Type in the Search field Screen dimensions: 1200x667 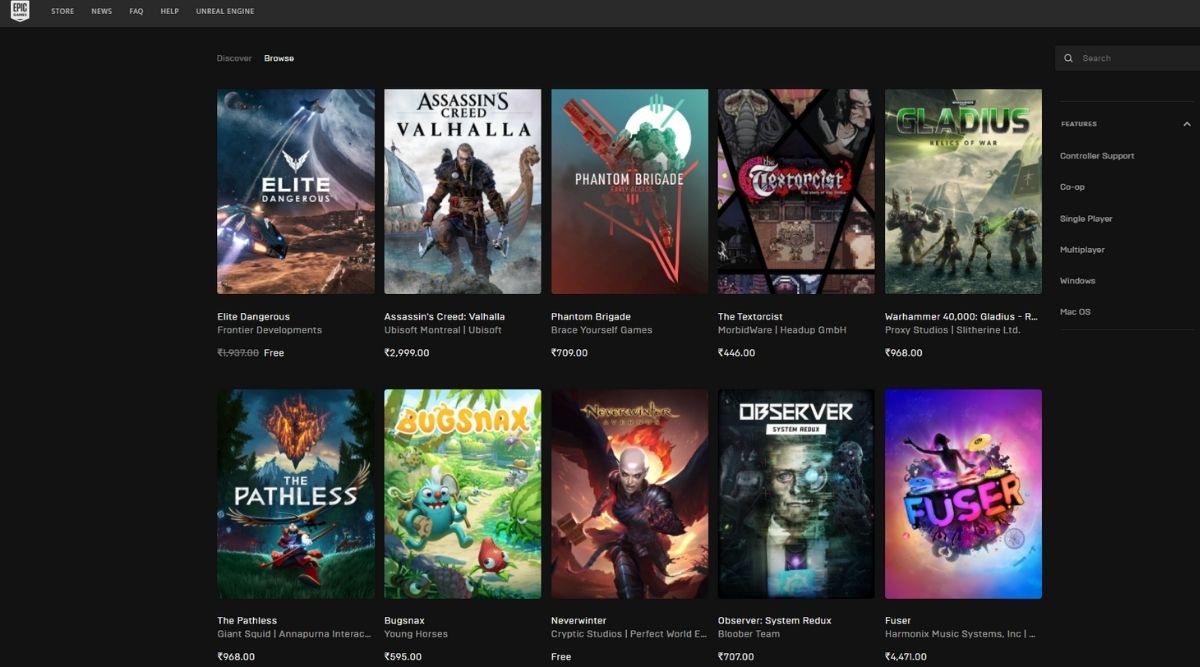[x=1135, y=58]
